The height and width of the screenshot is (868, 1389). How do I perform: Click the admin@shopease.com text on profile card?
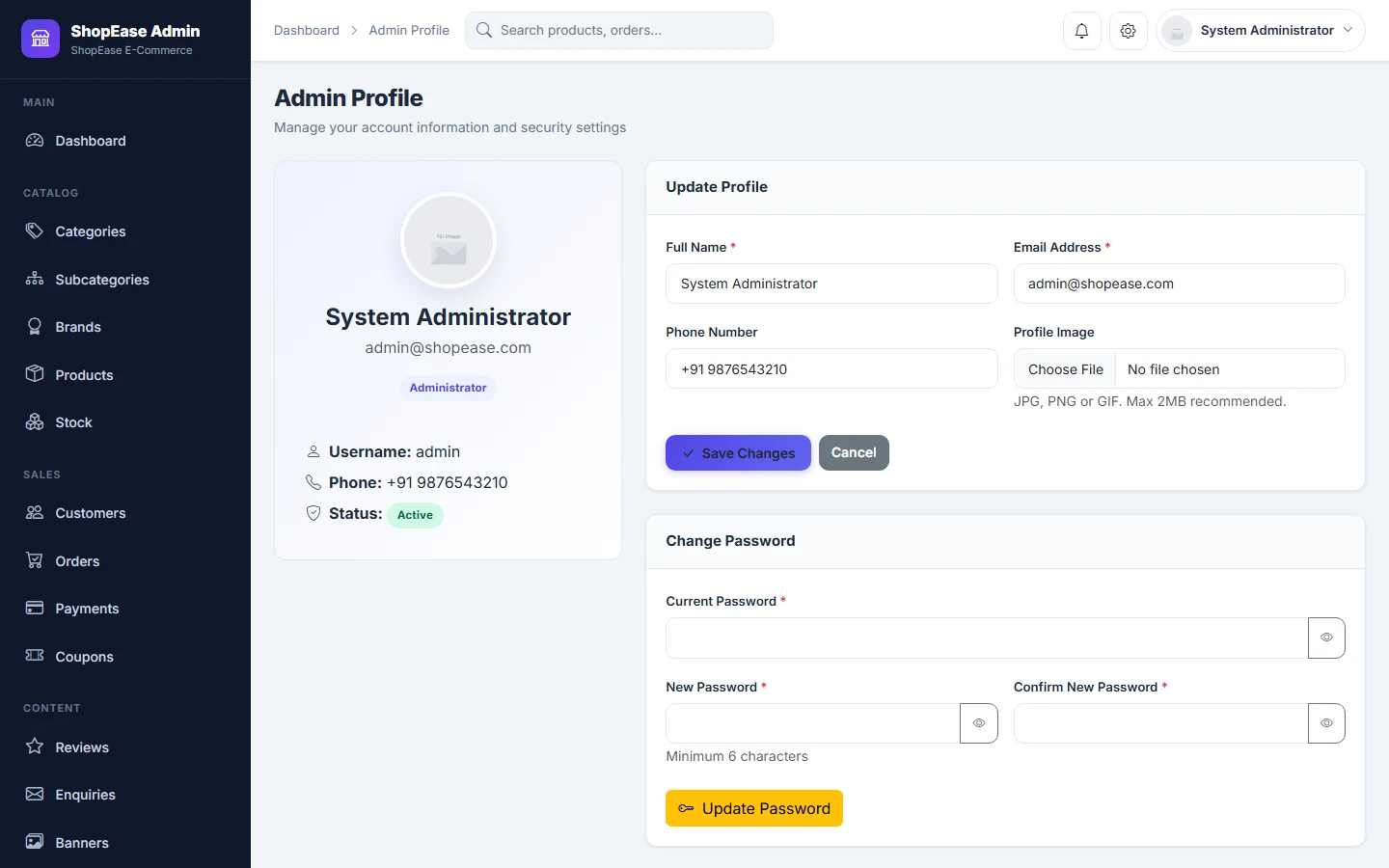click(x=449, y=348)
